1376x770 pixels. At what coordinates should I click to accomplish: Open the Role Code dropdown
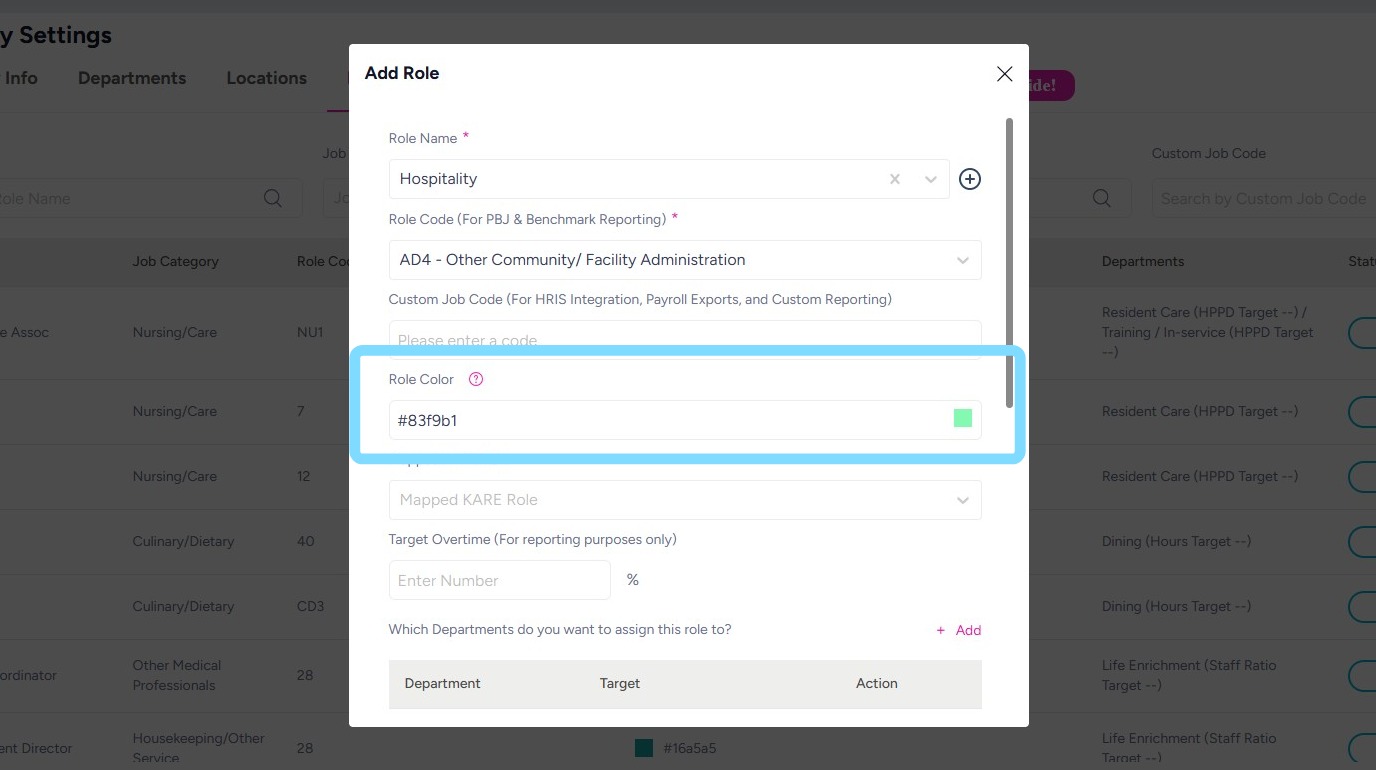[x=962, y=260]
